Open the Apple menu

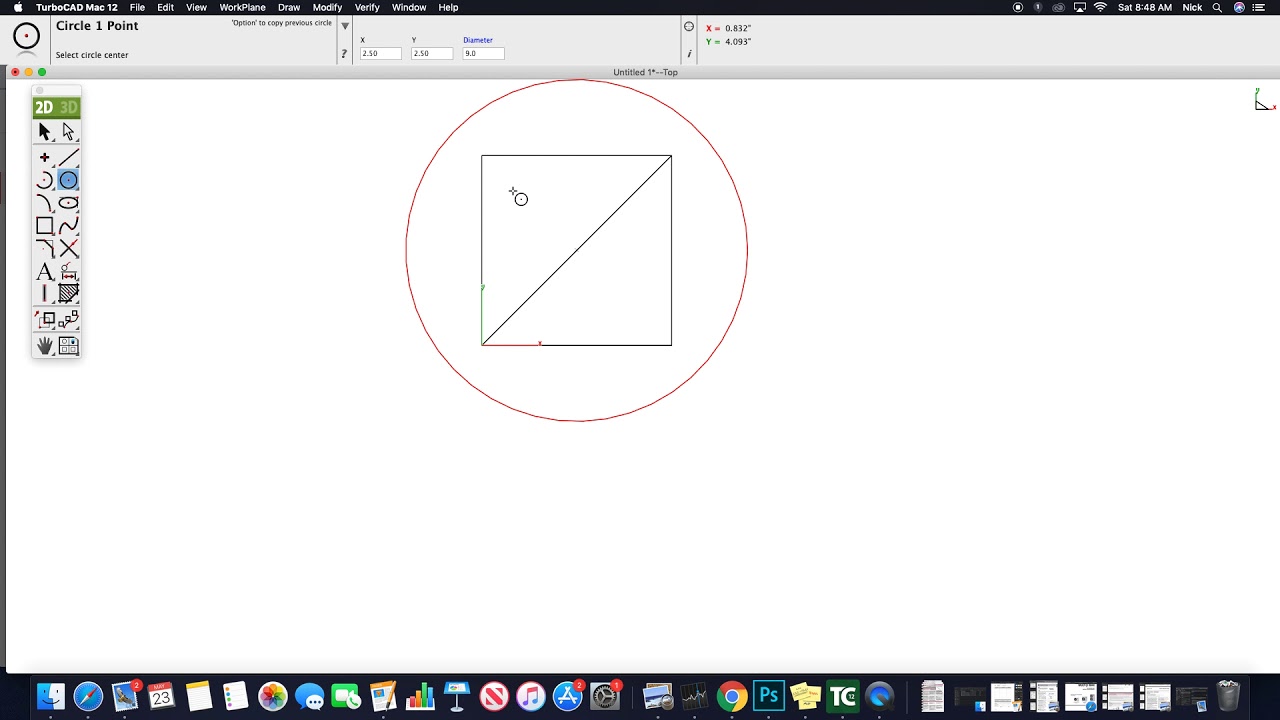click(17, 7)
